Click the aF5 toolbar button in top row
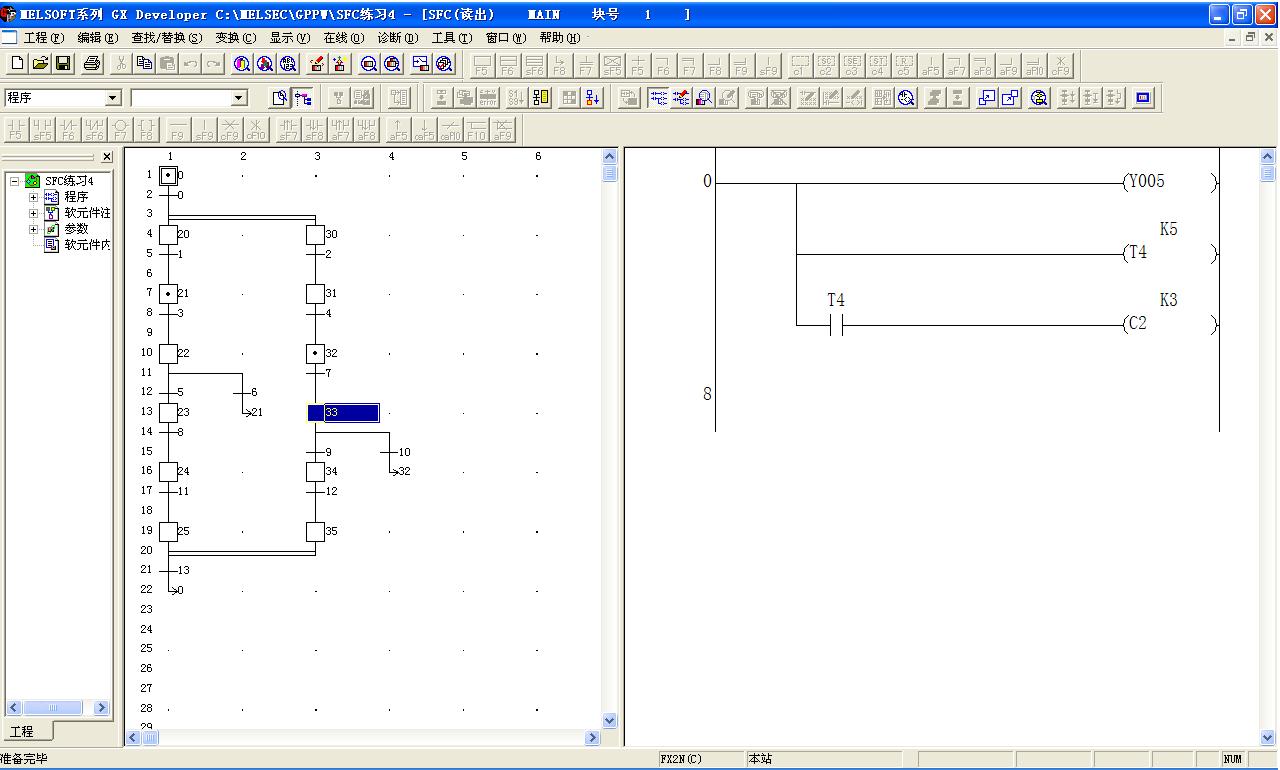The image size is (1280, 770). [930, 66]
